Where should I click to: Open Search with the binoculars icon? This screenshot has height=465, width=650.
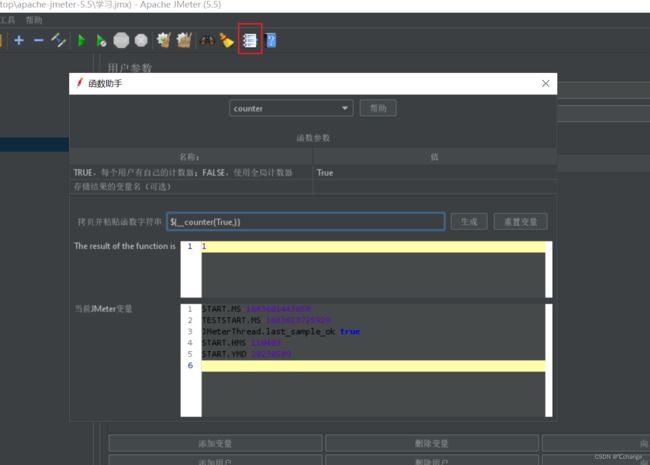207,41
